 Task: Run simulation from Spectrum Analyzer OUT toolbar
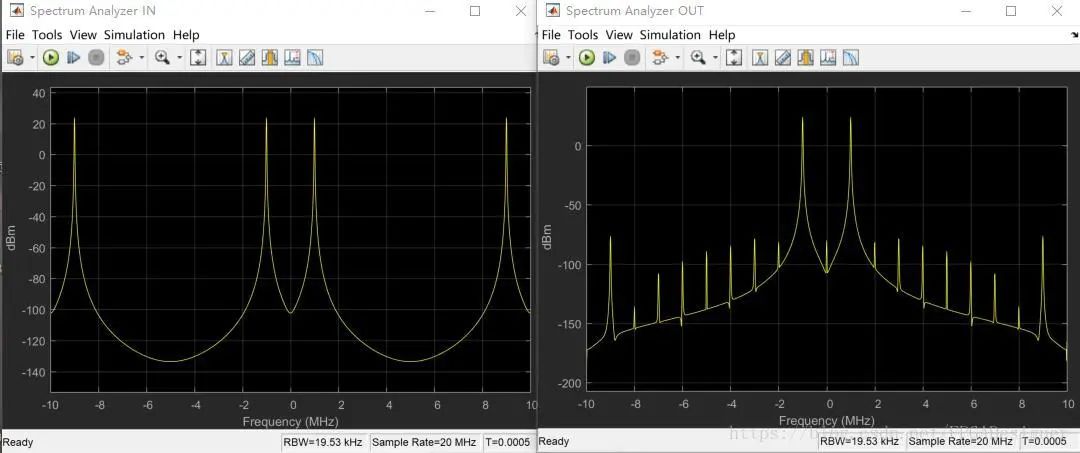point(586,58)
